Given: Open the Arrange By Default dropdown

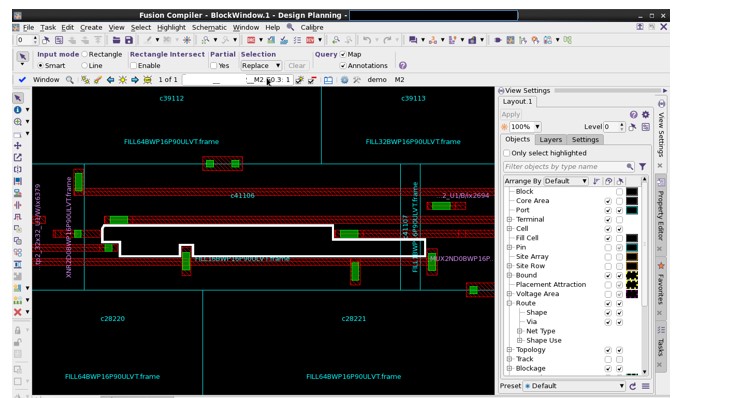Looking at the screenshot, I should pos(566,181).
